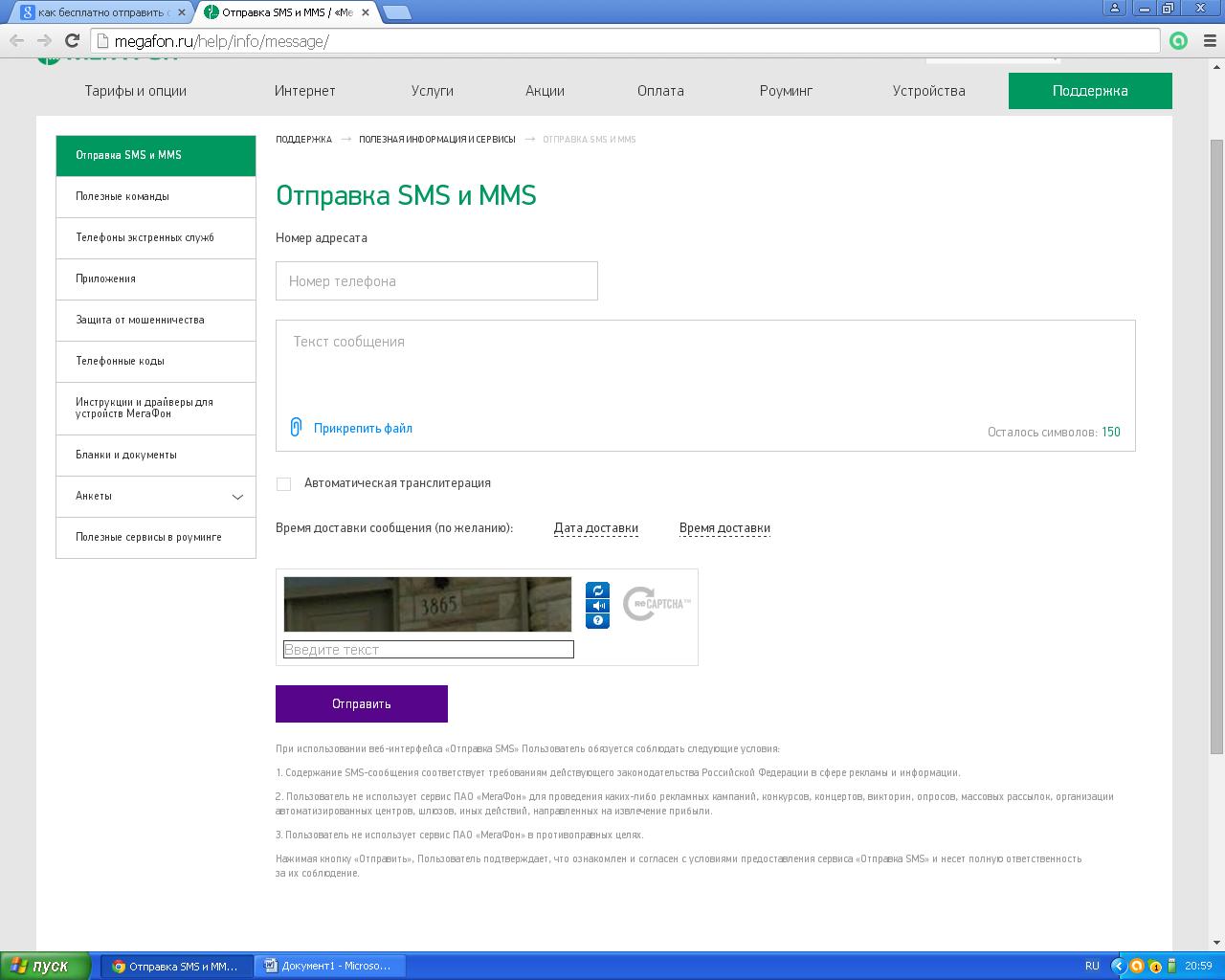Click the Прикрепить файл link

363,429
